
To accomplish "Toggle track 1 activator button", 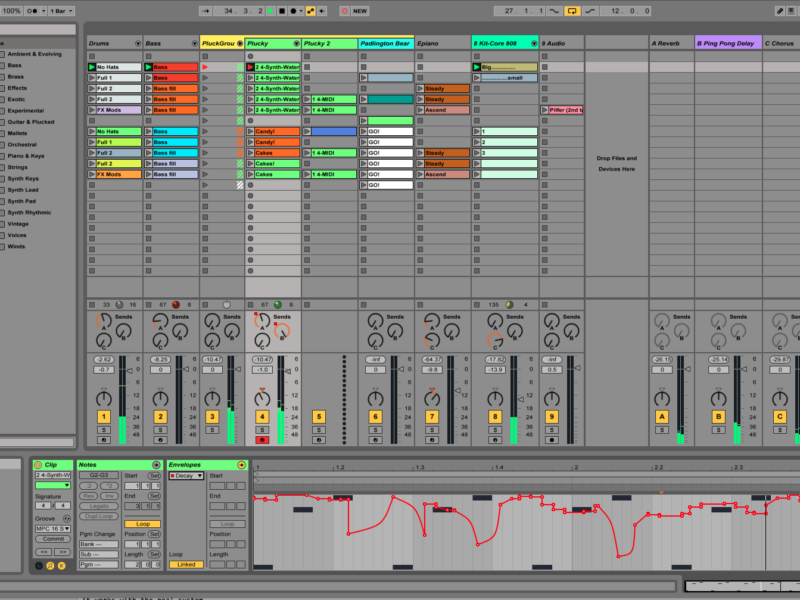I will click(x=103, y=416).
